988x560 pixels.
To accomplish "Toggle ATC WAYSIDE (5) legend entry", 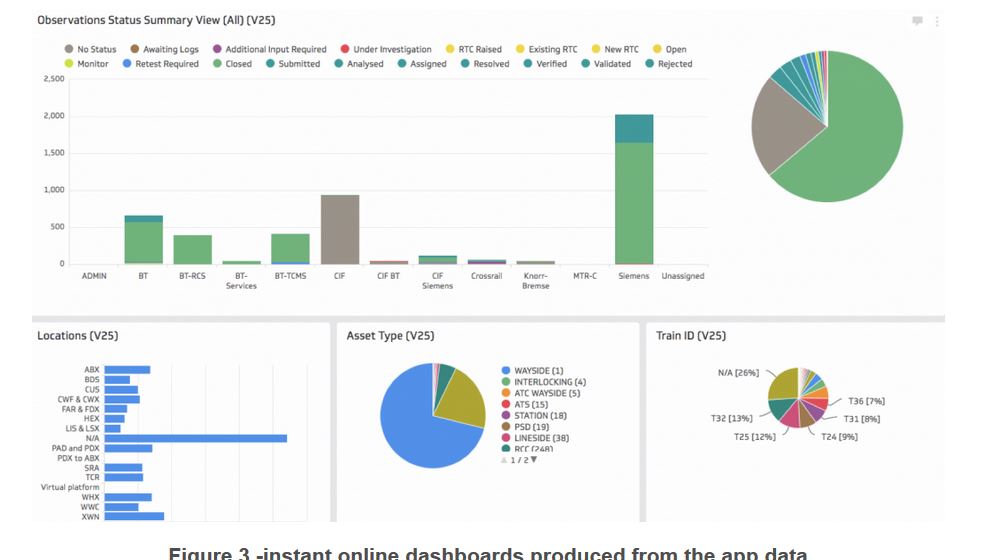I will (x=541, y=393).
